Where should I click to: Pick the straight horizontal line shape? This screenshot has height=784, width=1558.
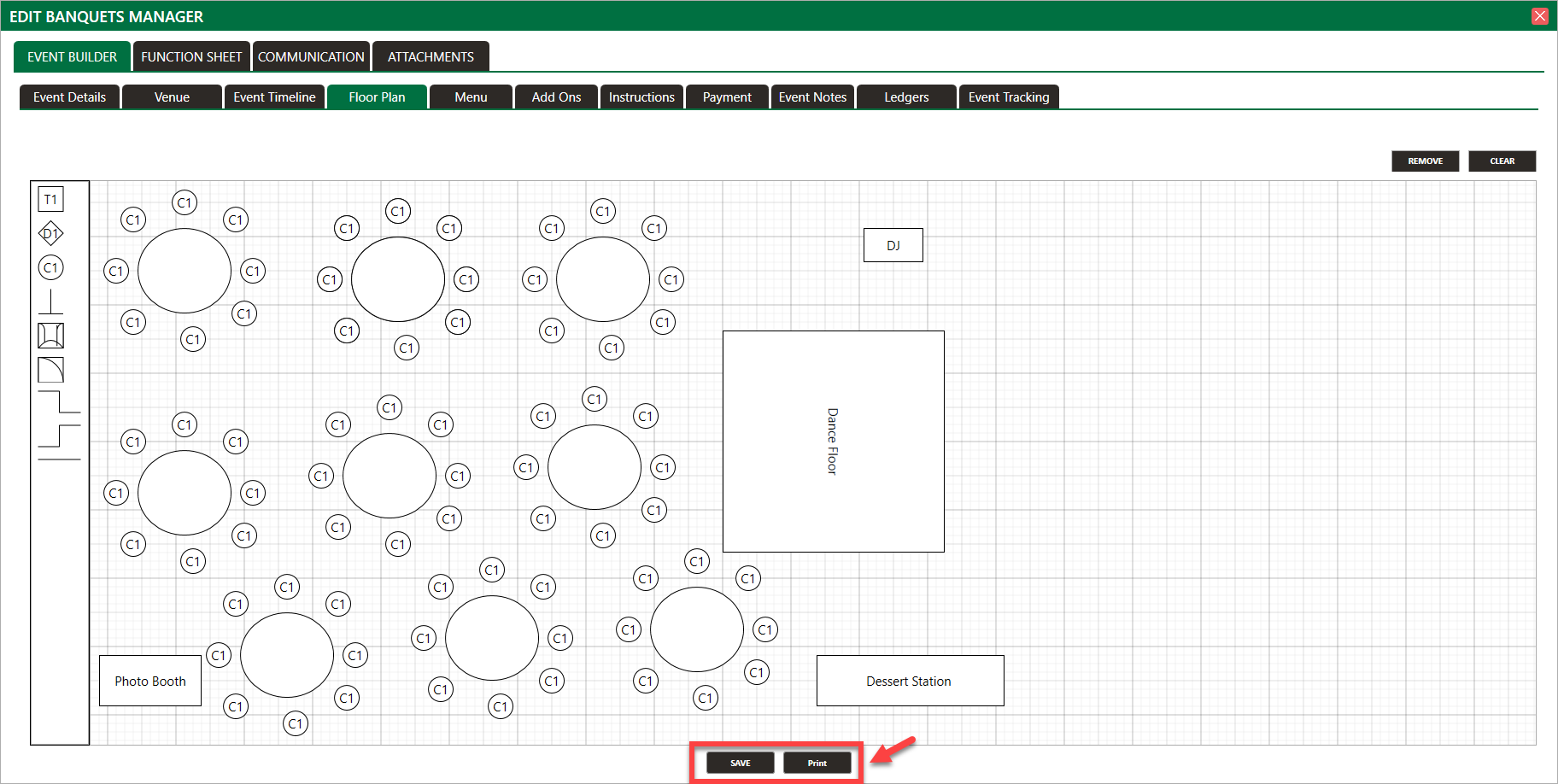pyautogui.click(x=59, y=459)
